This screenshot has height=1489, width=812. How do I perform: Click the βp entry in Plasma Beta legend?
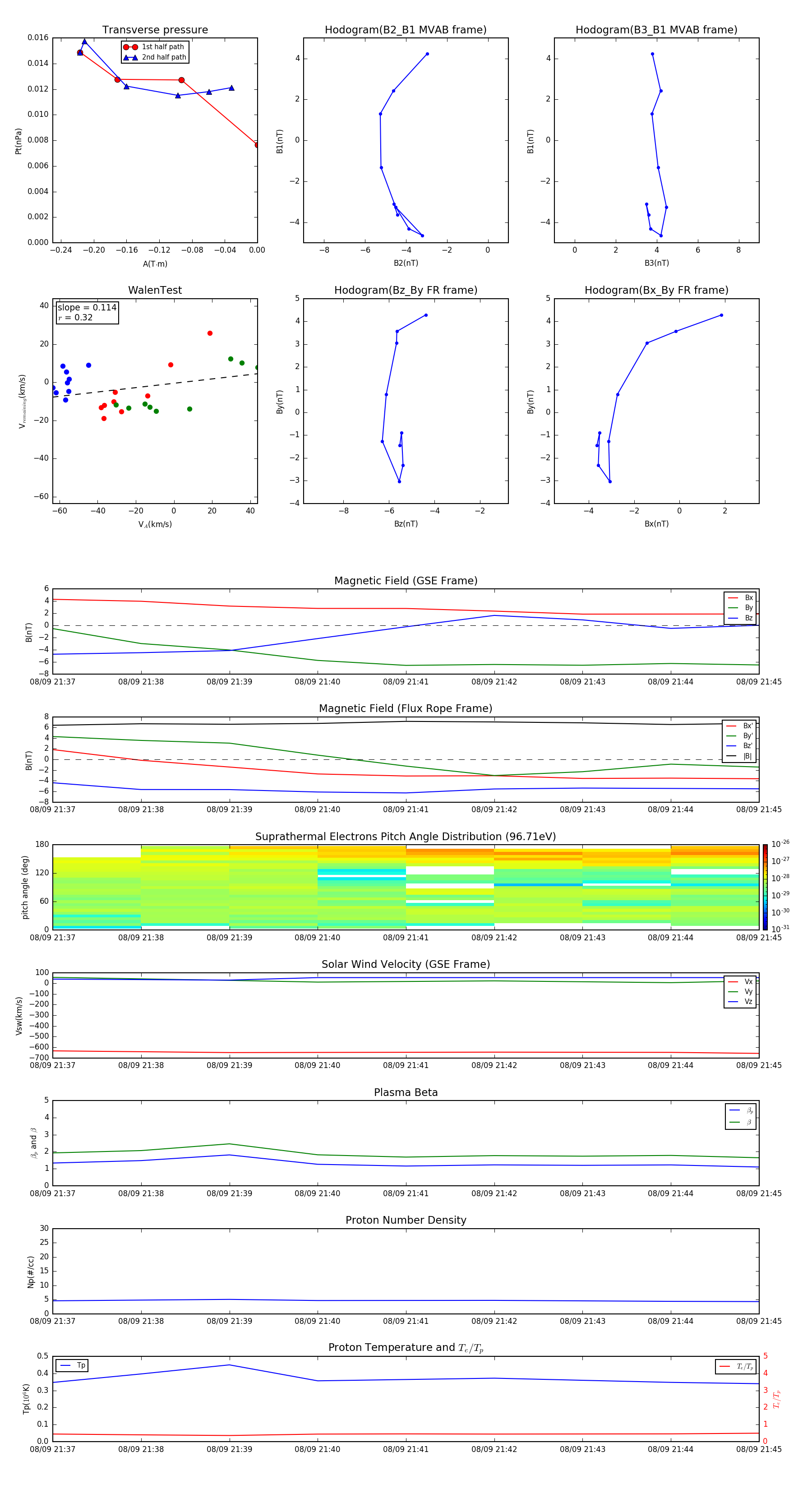tap(742, 1110)
